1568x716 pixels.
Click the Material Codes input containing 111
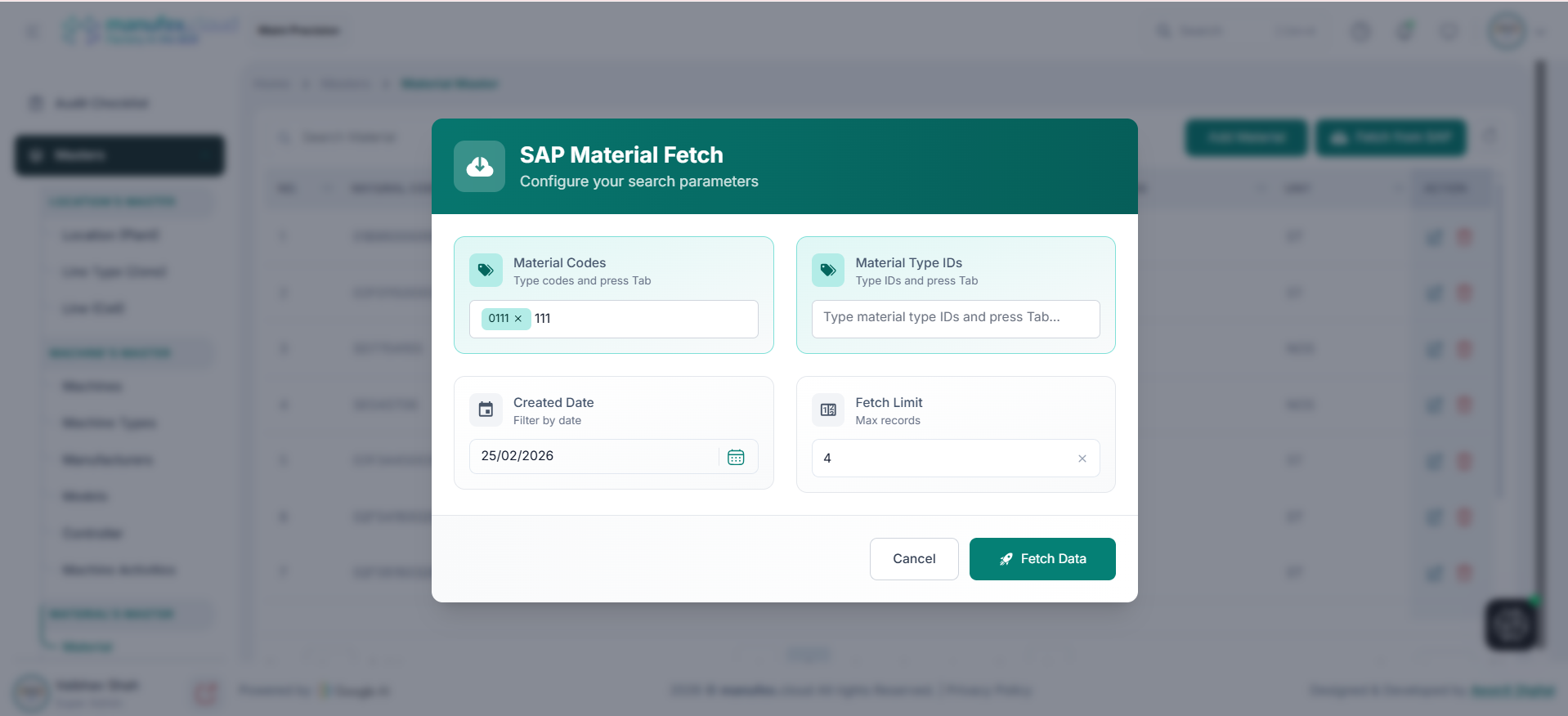[x=614, y=319]
